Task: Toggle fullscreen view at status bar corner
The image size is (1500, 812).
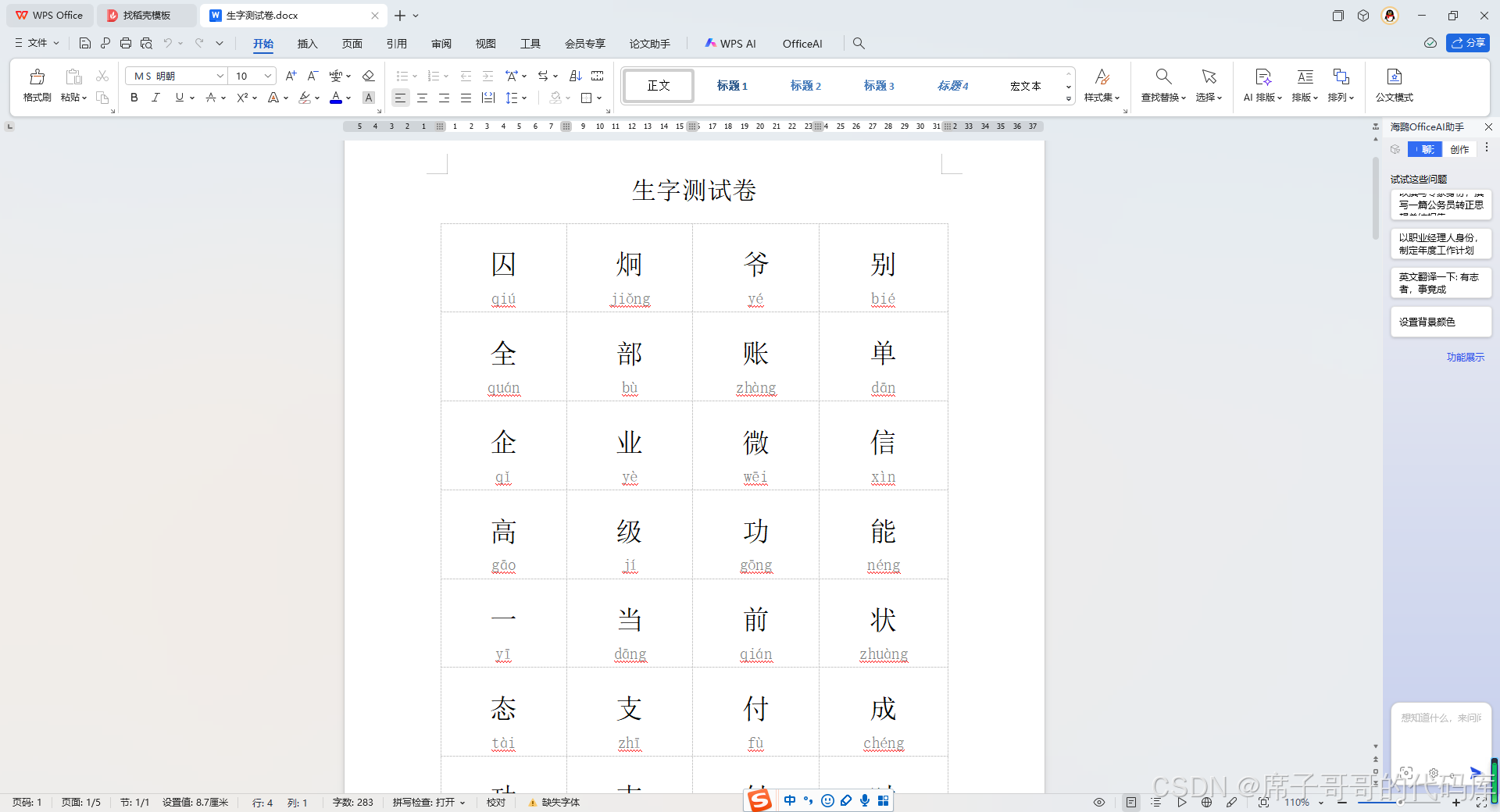Action: [1481, 802]
